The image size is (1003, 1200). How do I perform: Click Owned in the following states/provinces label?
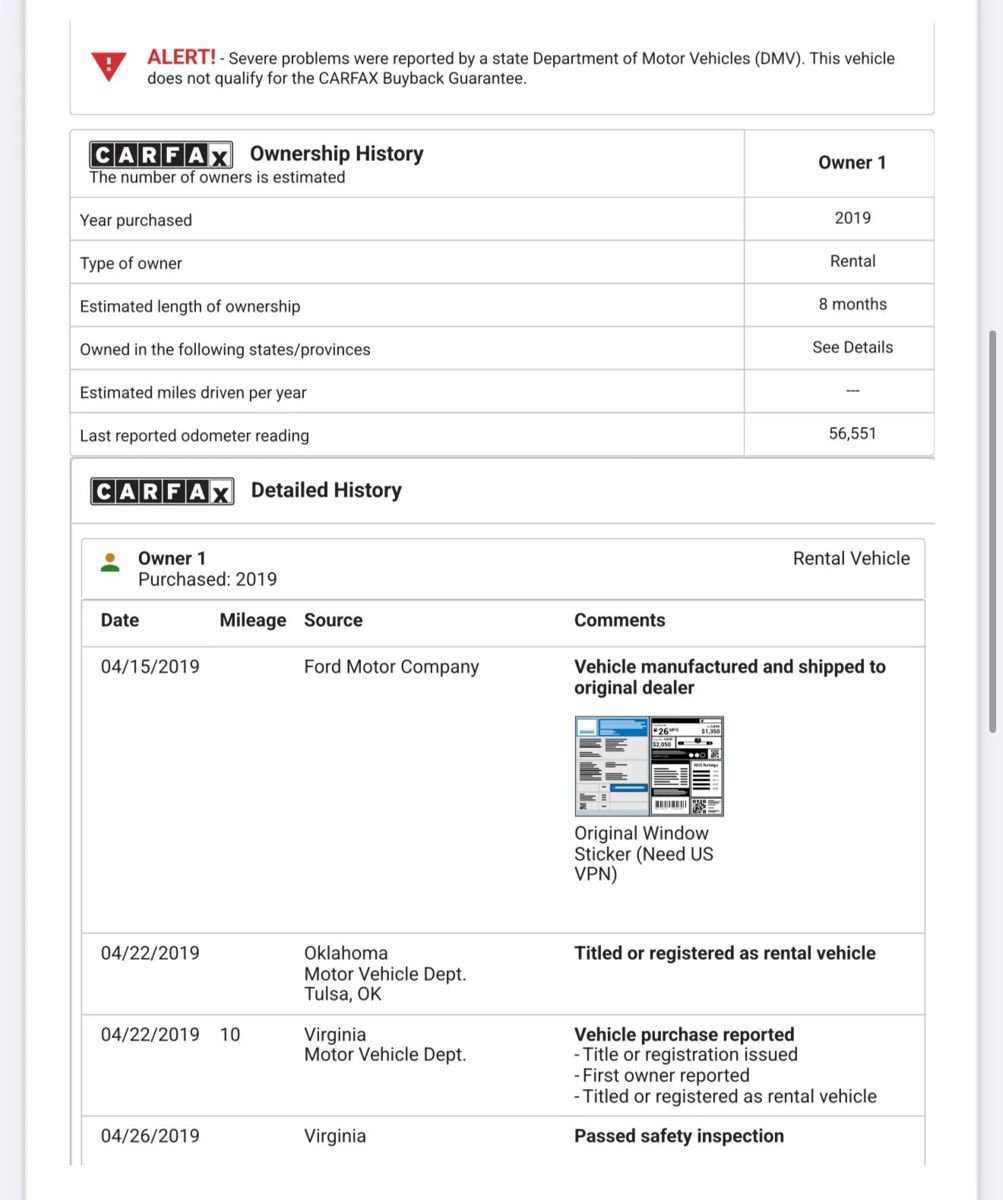pyautogui.click(x=225, y=349)
